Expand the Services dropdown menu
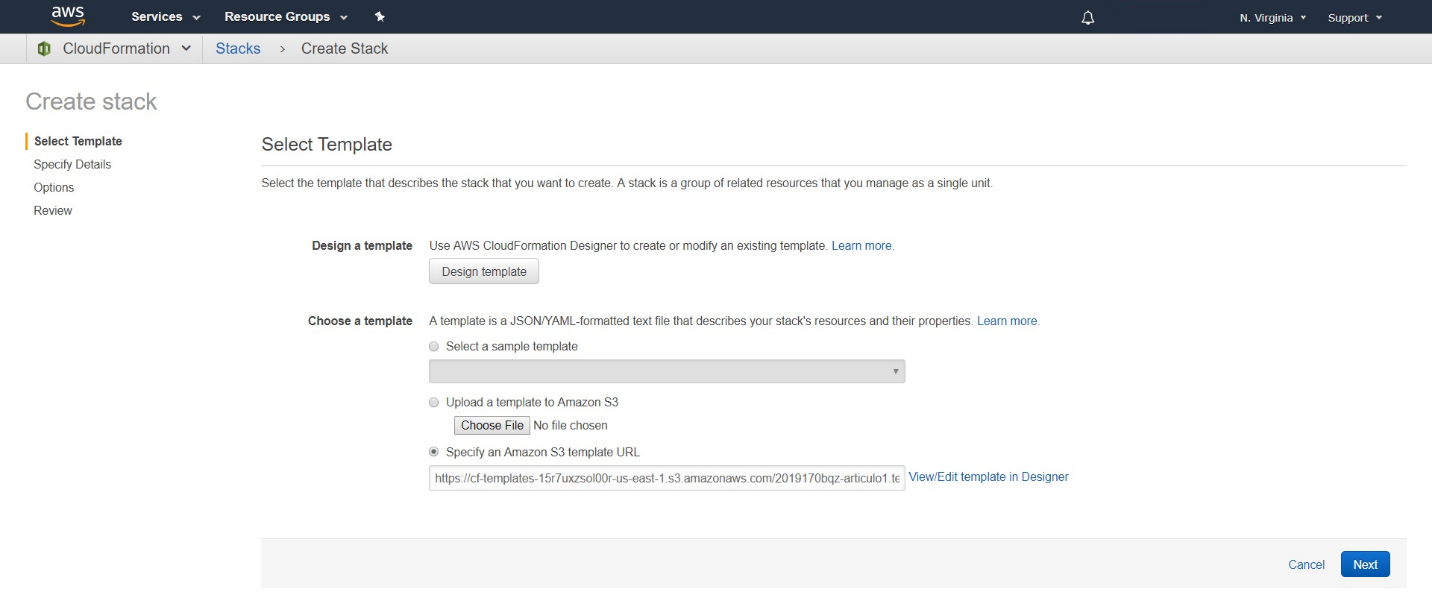Screen dimensions: 1432x598 coord(166,17)
